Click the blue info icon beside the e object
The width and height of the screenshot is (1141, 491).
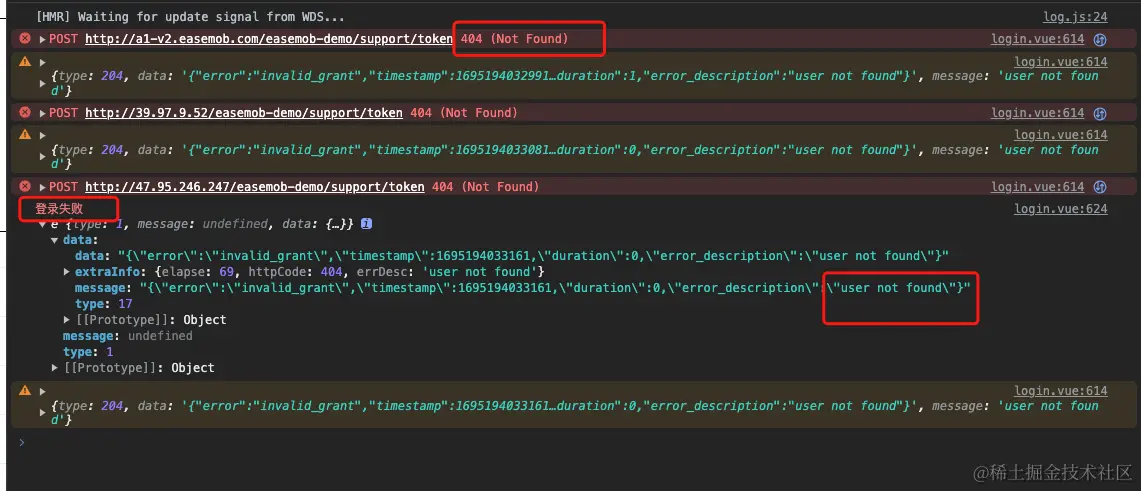(x=367, y=224)
